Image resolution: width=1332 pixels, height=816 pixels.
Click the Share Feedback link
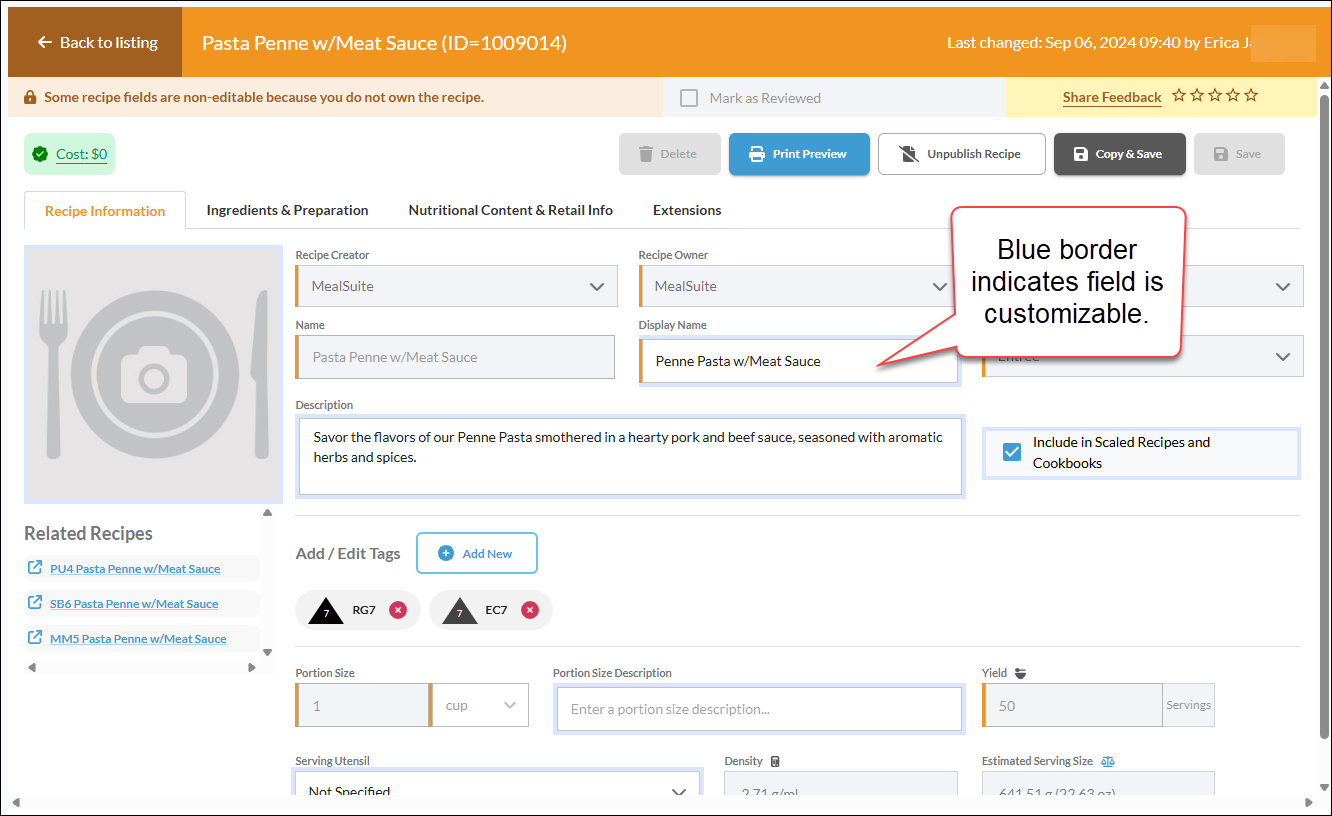pyautogui.click(x=1112, y=97)
